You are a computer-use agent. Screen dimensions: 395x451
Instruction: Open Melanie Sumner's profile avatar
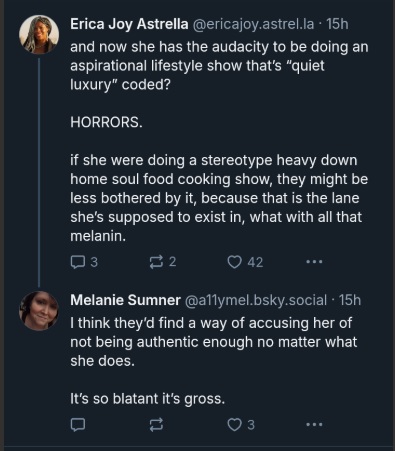point(39,311)
